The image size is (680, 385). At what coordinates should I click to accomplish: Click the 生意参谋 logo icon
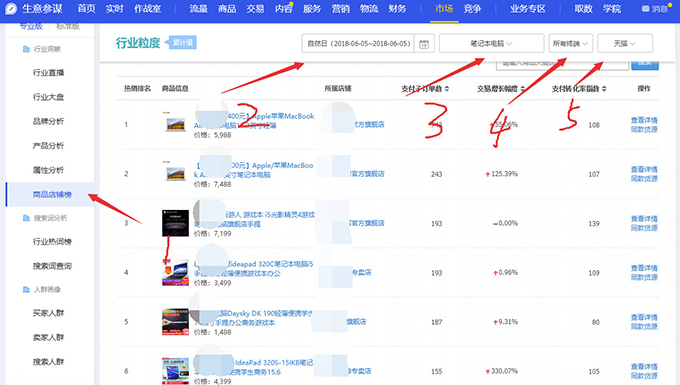(x=11, y=8)
